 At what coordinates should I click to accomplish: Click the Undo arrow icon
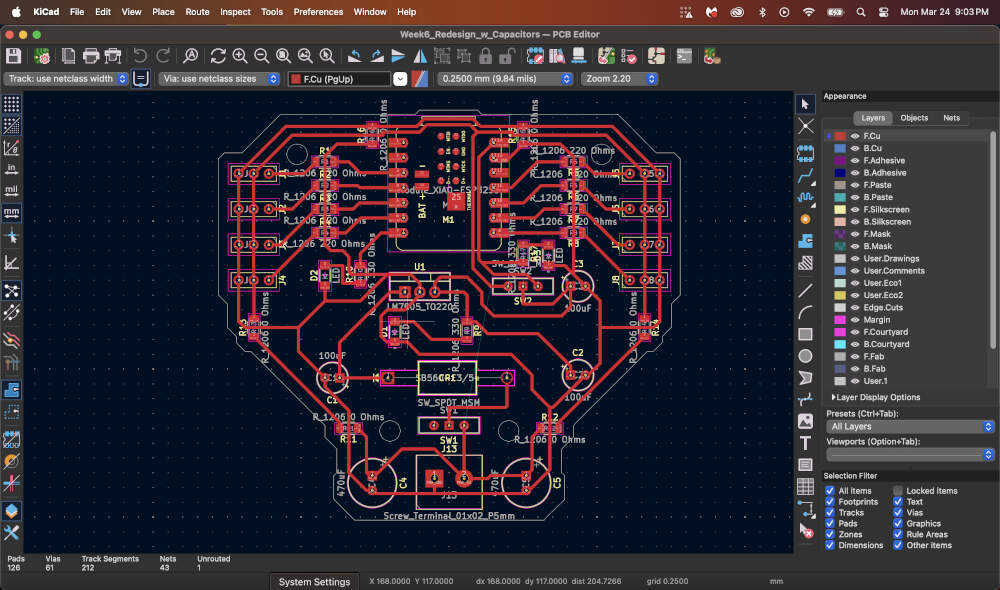point(140,56)
